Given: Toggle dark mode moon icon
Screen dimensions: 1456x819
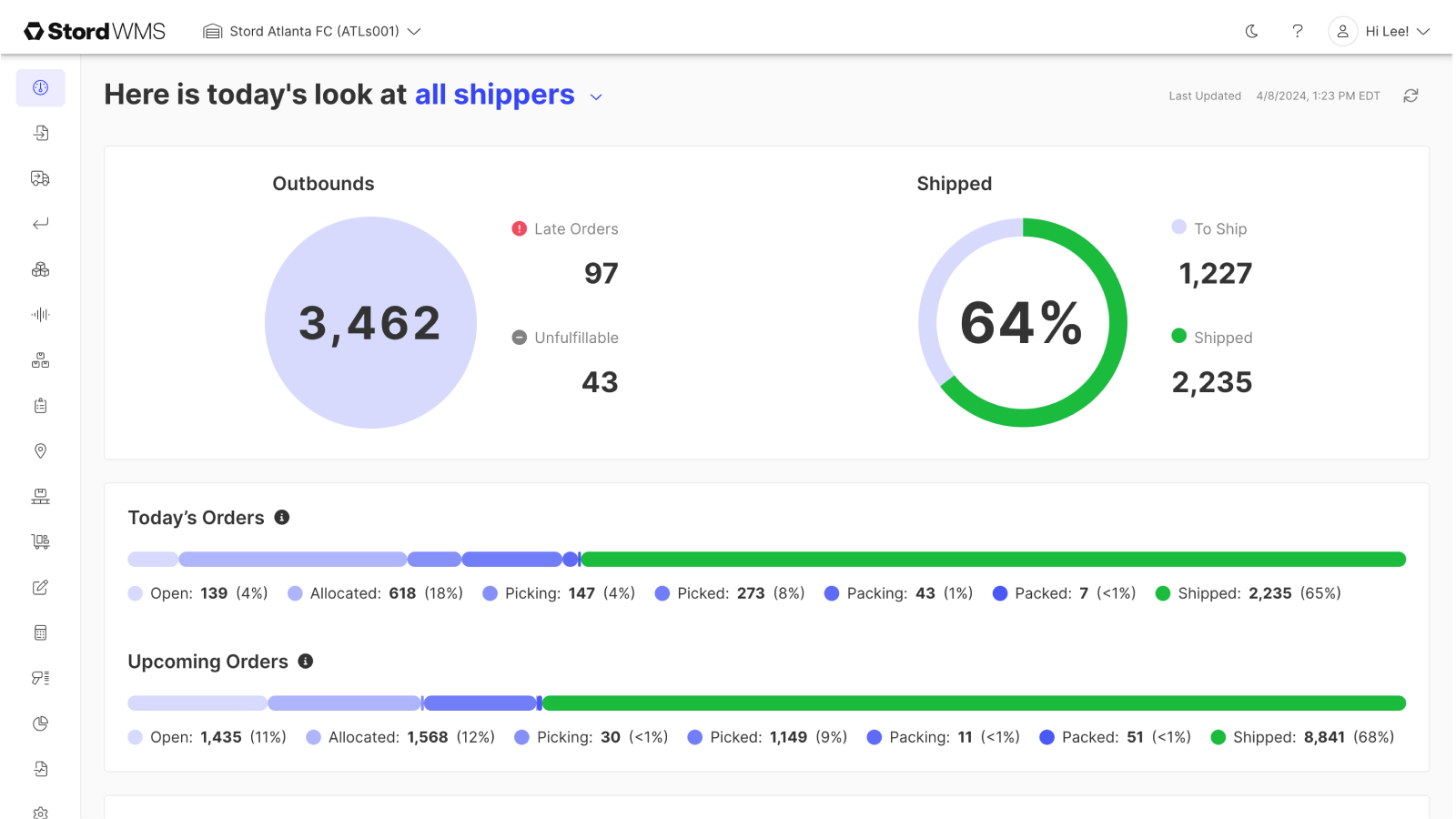Looking at the screenshot, I should point(1252,31).
